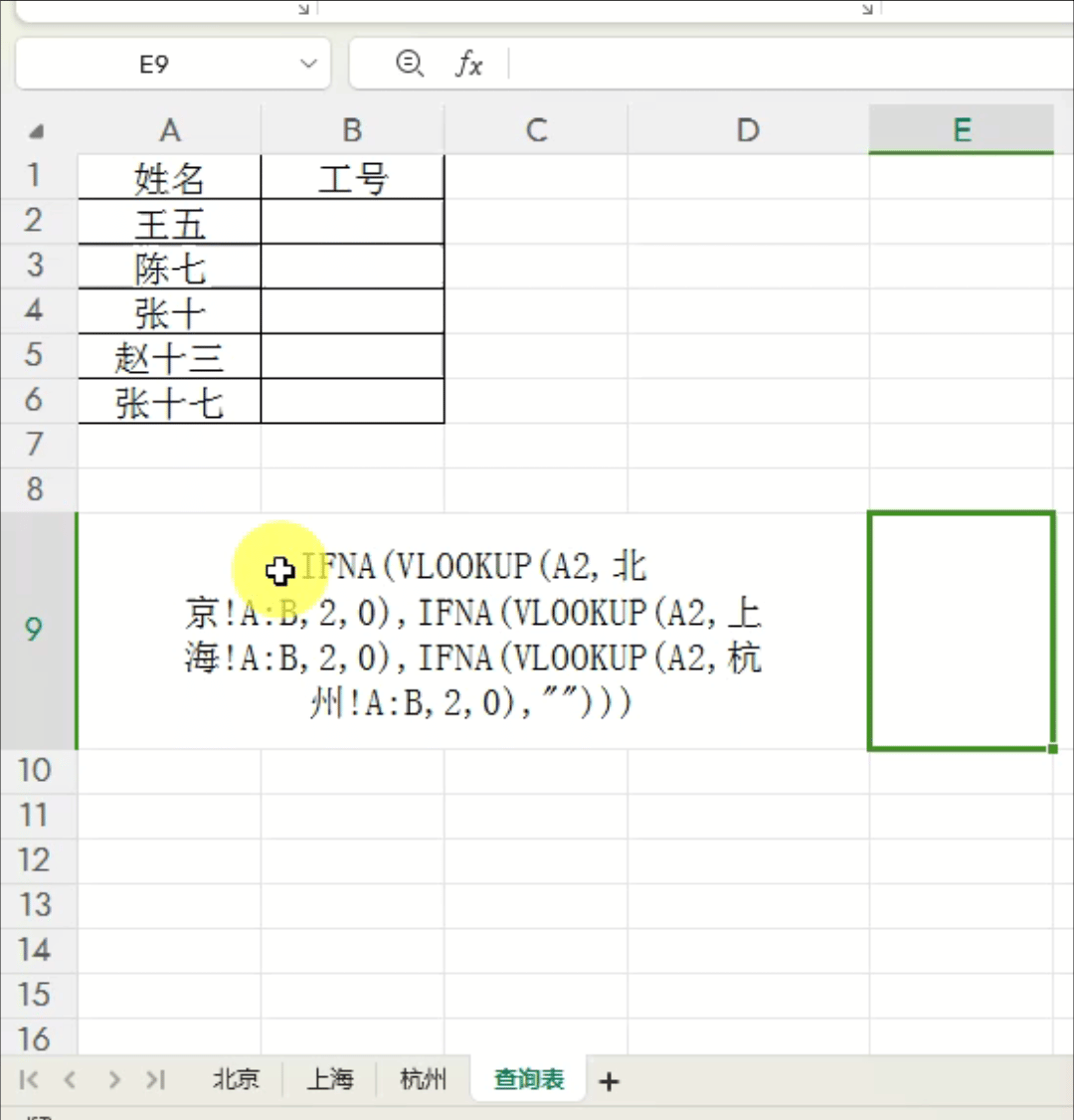Select empty cell B6 beside 张十七
Viewport: 1074px width, 1120px height.
353,402
